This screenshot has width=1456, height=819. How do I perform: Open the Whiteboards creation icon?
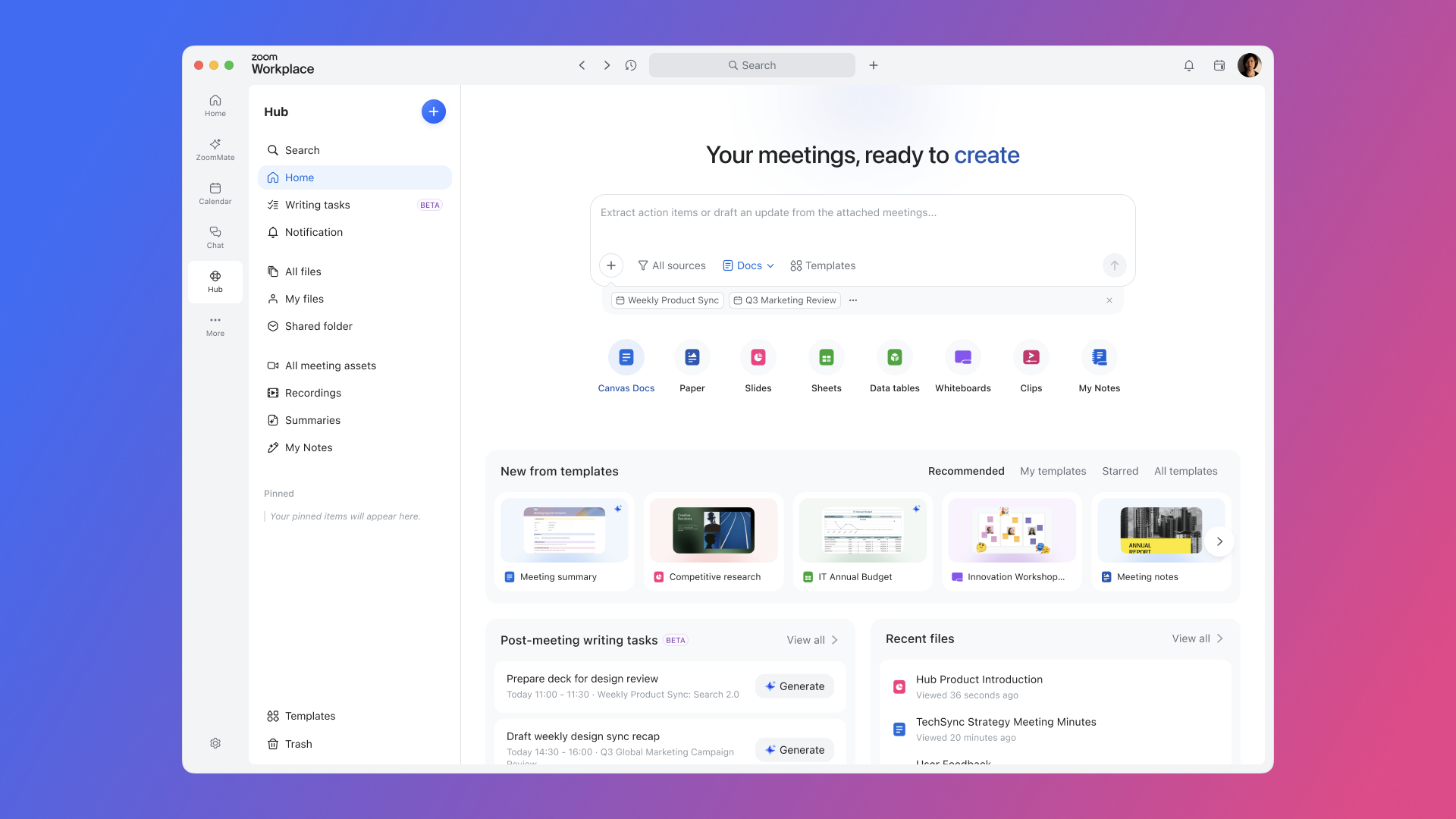coord(962,357)
